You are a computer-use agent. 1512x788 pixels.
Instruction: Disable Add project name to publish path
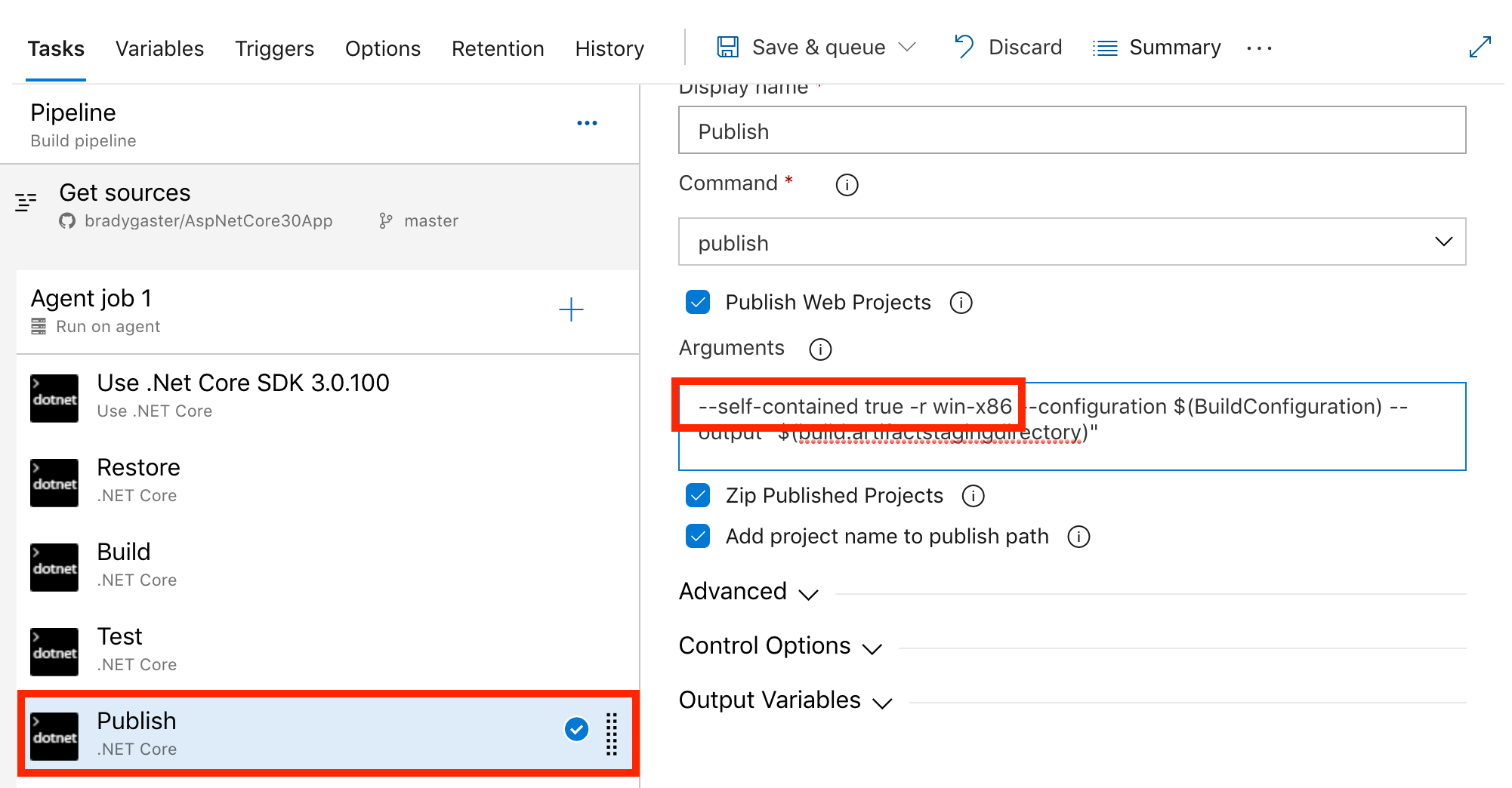coord(698,537)
